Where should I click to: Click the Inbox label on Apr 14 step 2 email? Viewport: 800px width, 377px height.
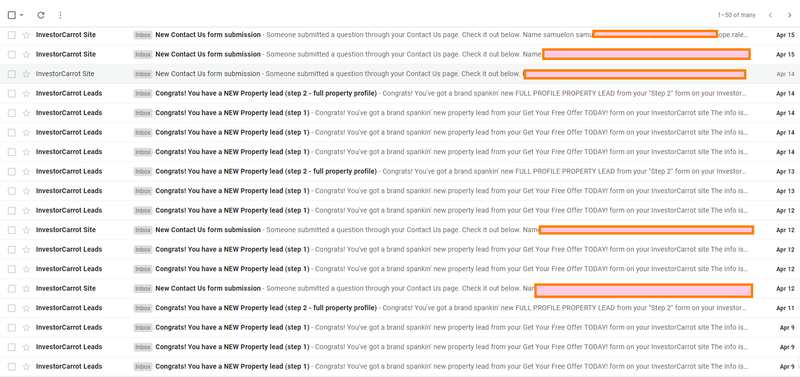tap(143, 93)
